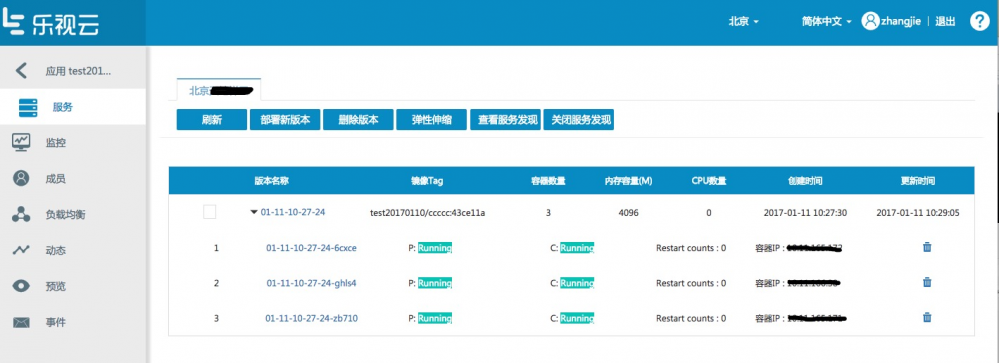Open version link 01-11-10-27-24
Screen dimensions: 999x363
pyautogui.click(x=293, y=213)
